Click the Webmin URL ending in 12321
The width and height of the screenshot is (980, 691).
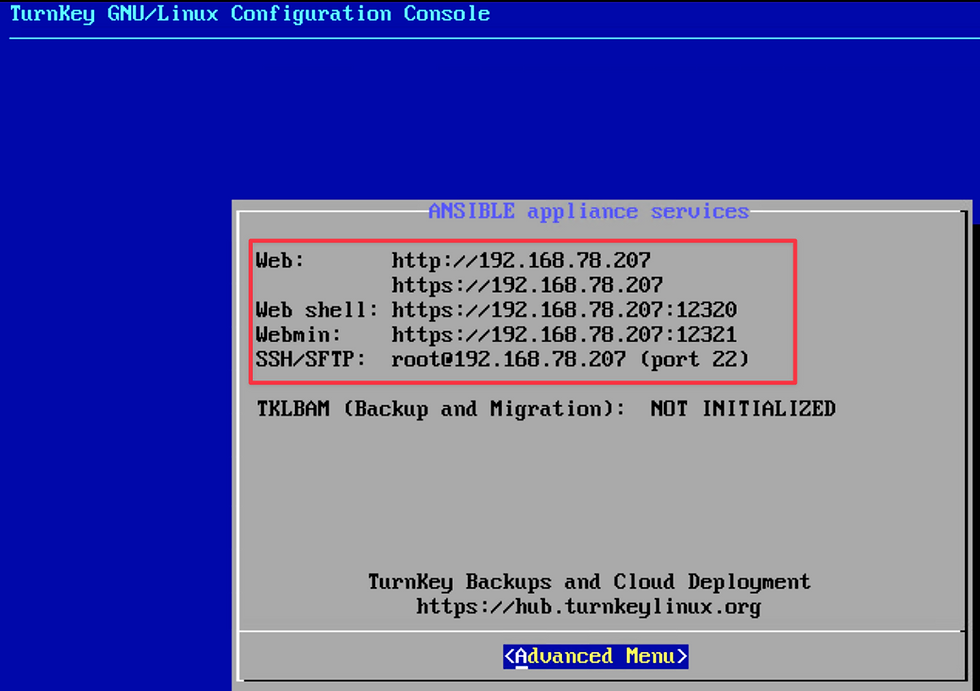point(564,335)
